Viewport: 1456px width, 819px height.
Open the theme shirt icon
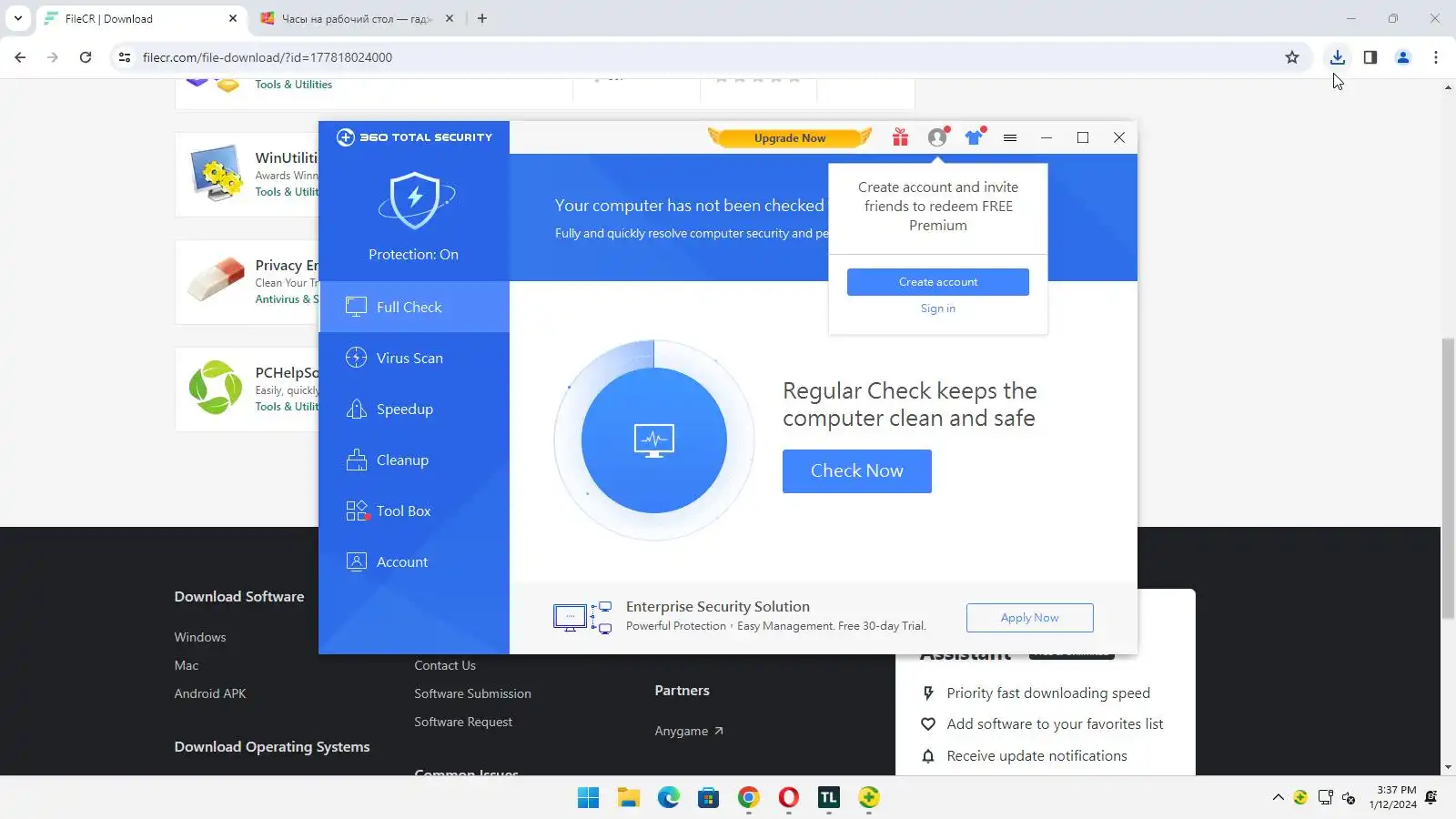[x=975, y=137]
